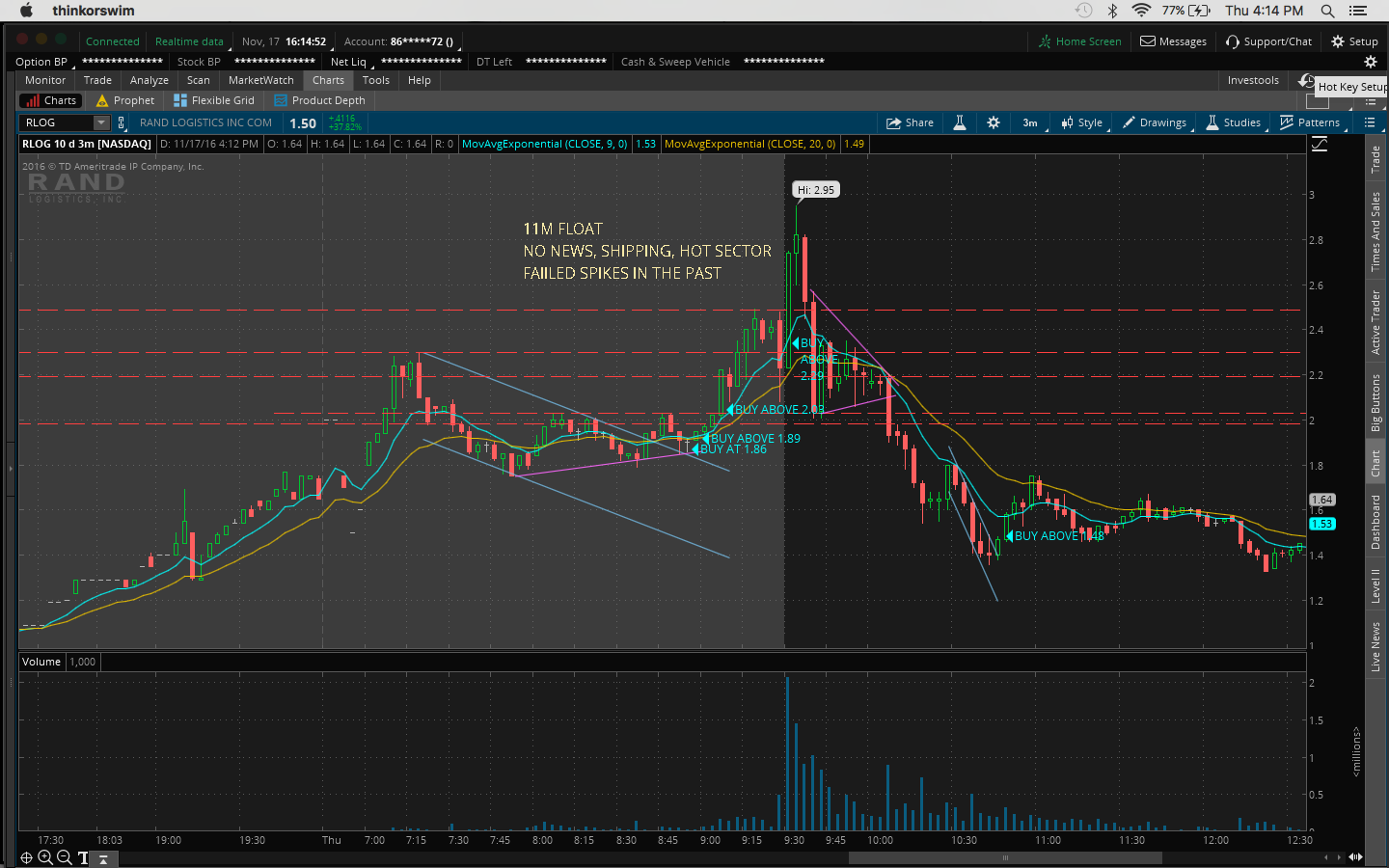This screenshot has width=1389, height=868.
Task: Click the RLOG 10 d 3m [NASDAQ] chart title
Action: [x=87, y=144]
